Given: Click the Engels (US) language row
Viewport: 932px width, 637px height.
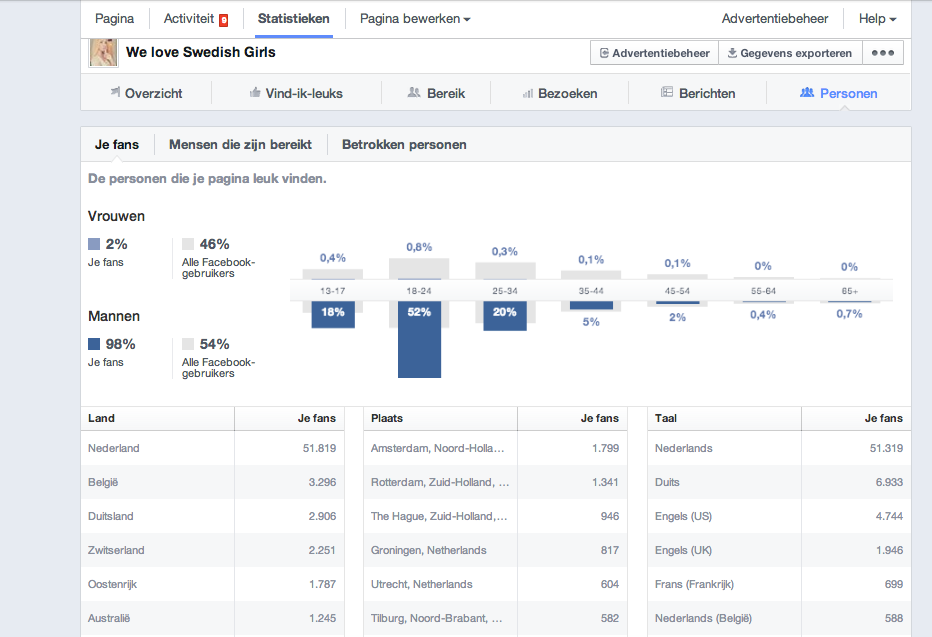Looking at the screenshot, I should 779,516.
